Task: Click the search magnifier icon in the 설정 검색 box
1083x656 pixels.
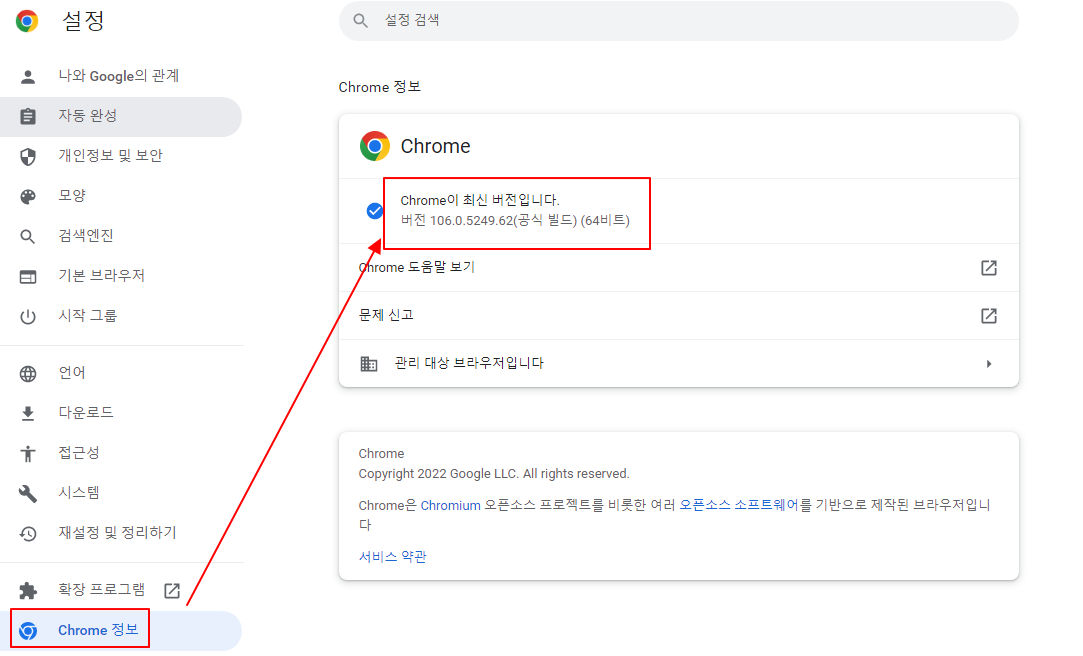Action: click(x=360, y=21)
